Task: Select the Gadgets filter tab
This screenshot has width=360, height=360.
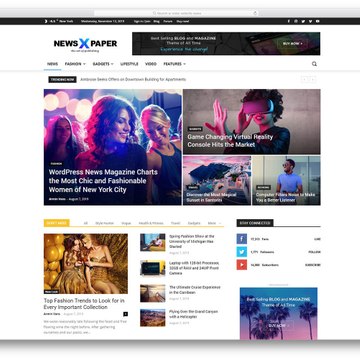Action: 194,223
